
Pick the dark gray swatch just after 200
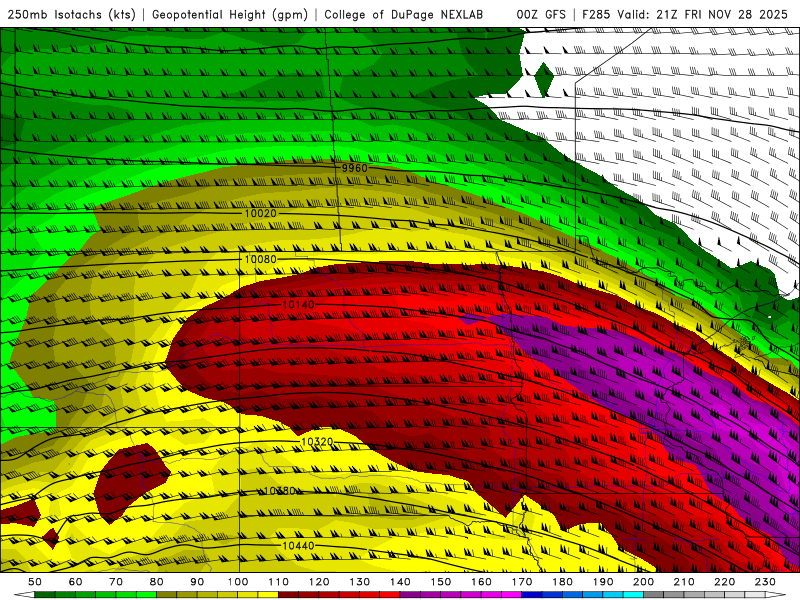pos(654,595)
